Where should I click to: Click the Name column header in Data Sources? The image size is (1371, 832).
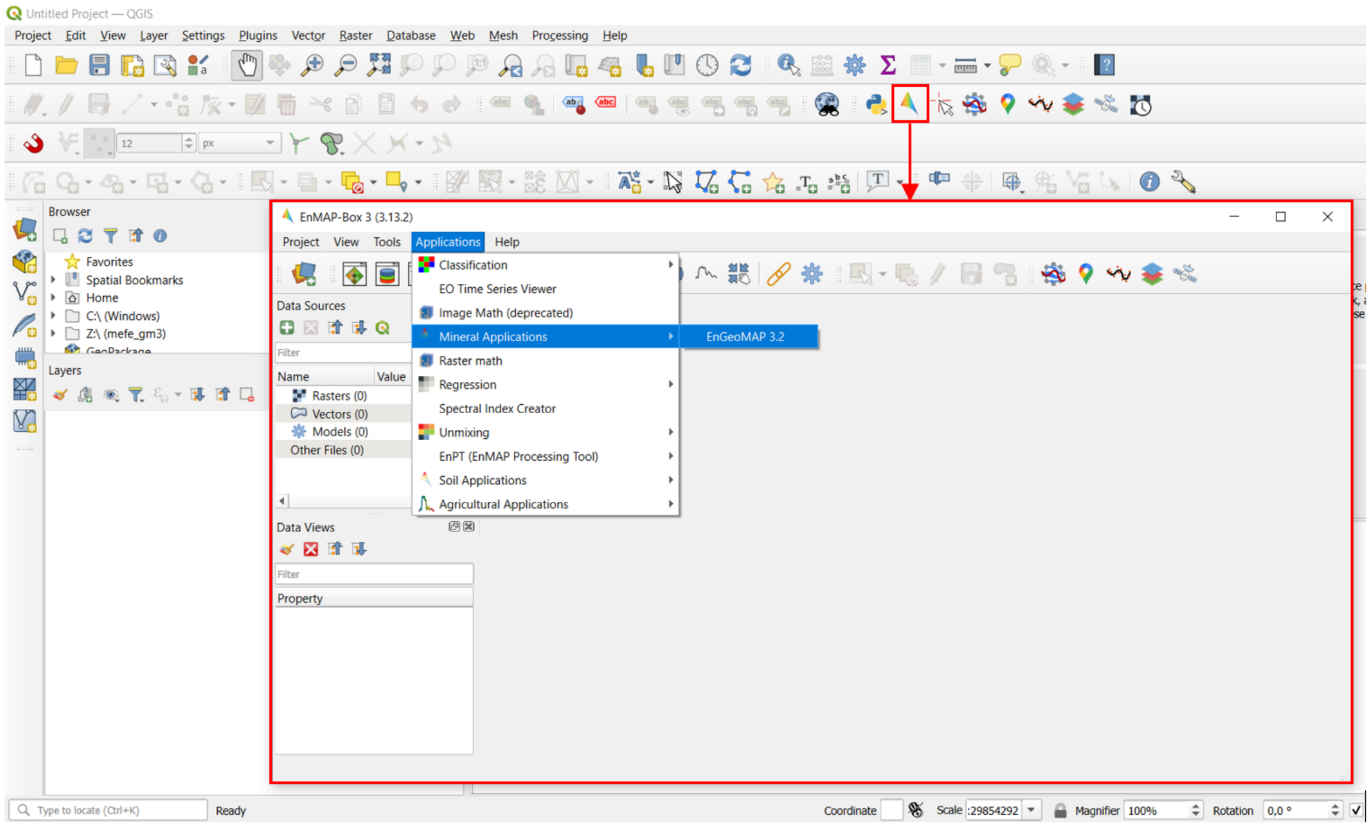pos(324,377)
